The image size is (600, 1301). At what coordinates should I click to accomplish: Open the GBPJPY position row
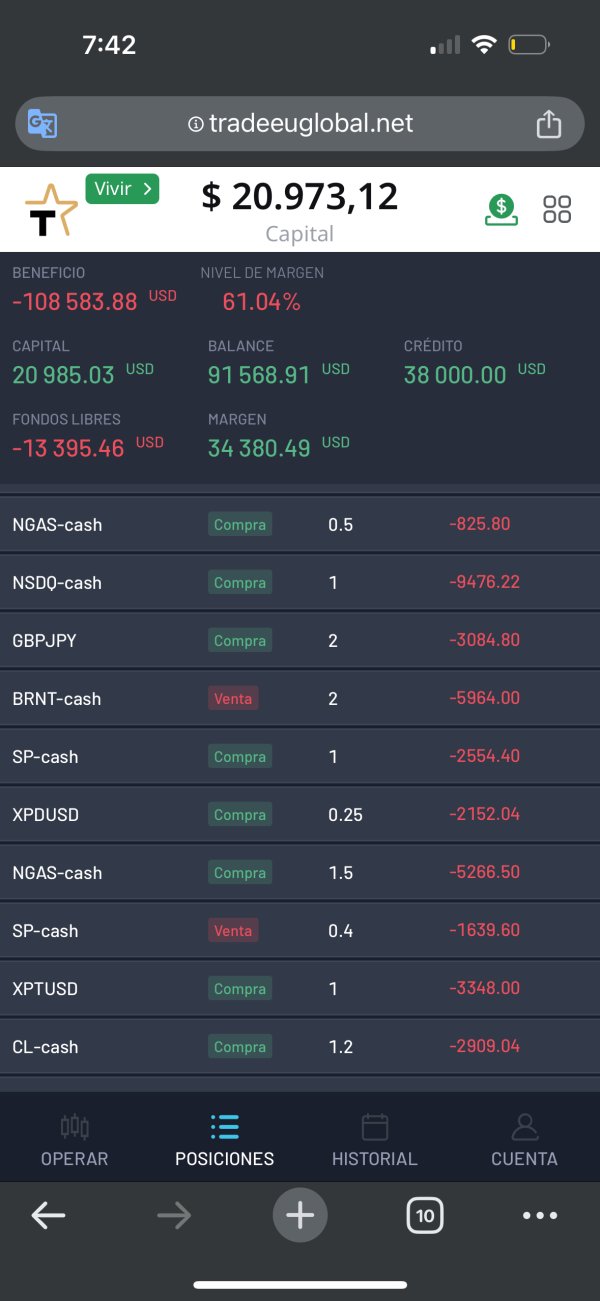[x=300, y=640]
